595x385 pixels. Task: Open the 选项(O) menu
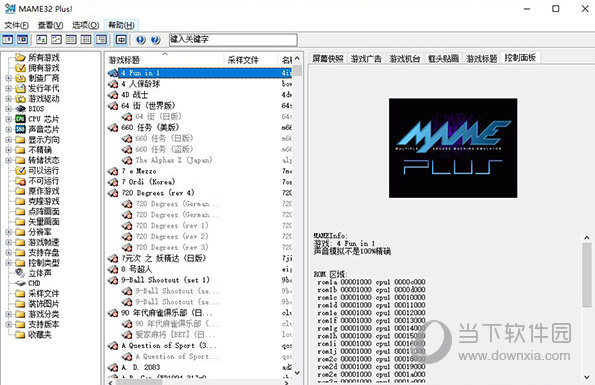(85, 25)
